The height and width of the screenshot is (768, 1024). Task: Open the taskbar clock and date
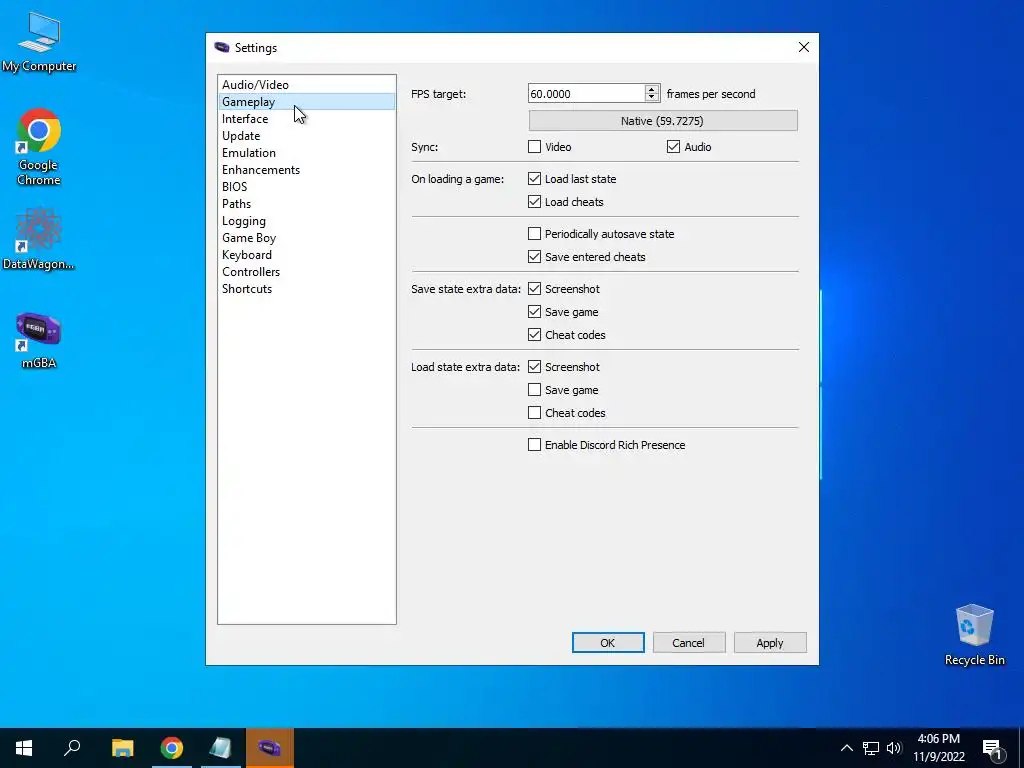938,748
